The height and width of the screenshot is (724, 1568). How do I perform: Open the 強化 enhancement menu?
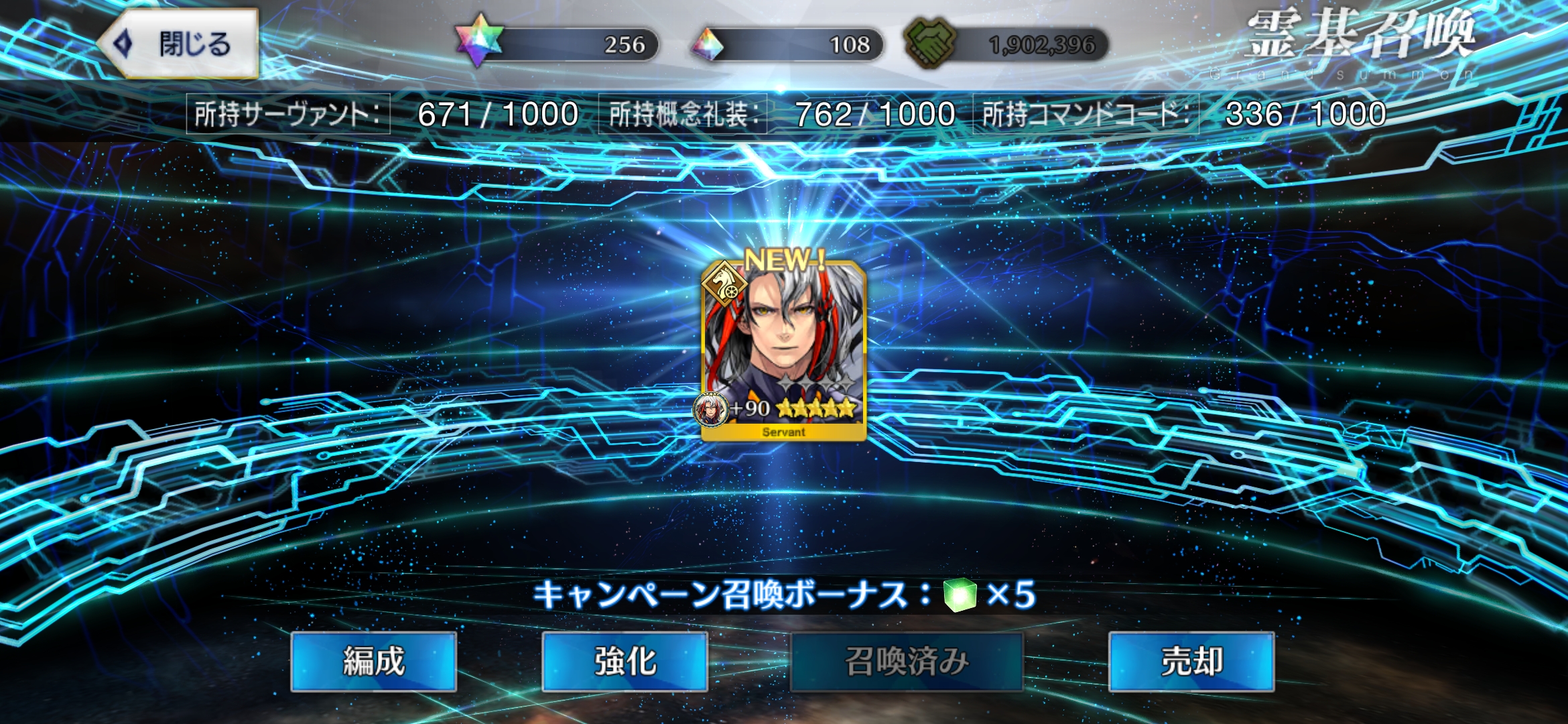[x=625, y=662]
